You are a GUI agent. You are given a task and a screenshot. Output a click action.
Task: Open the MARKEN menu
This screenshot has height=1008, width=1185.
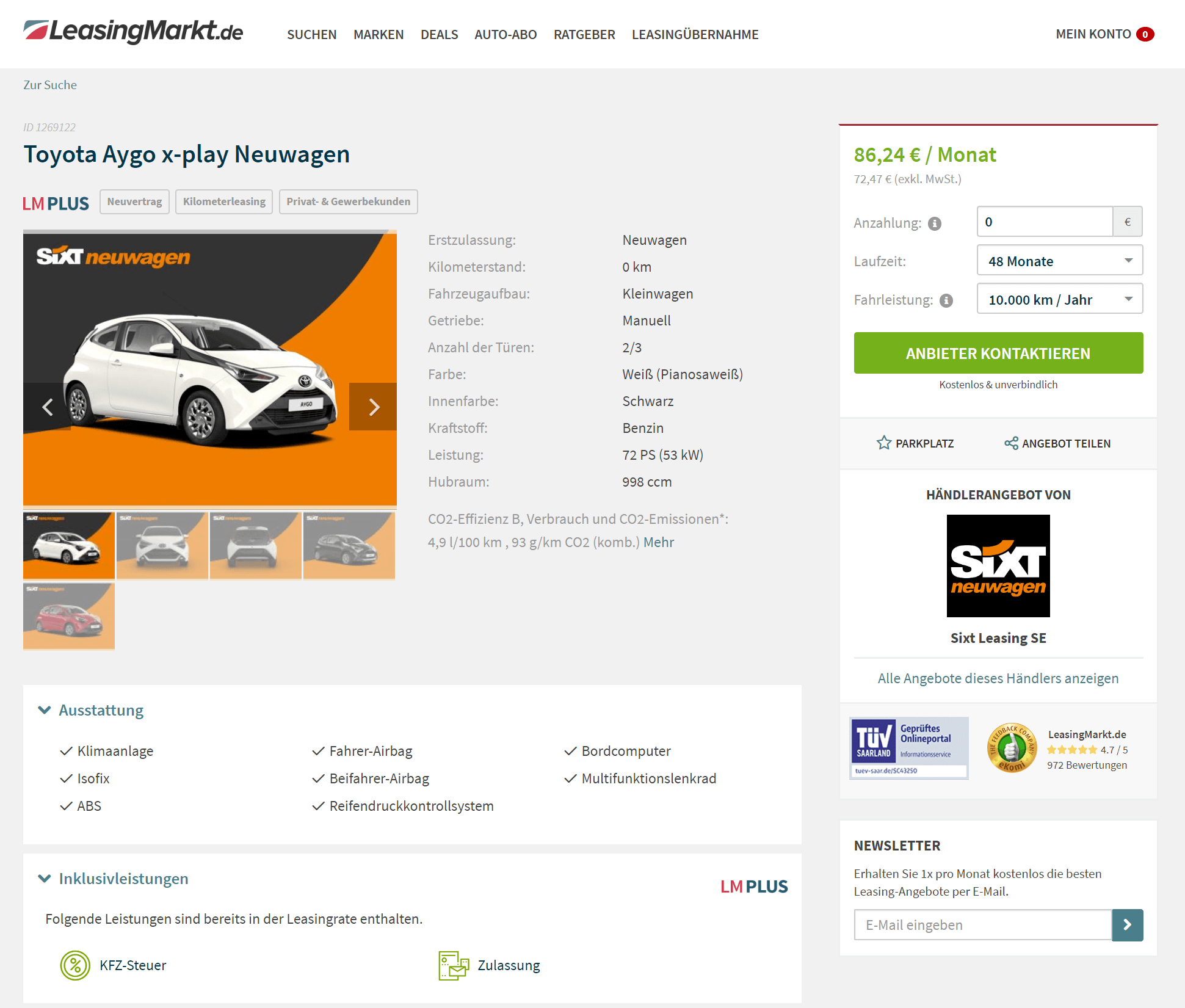(379, 35)
